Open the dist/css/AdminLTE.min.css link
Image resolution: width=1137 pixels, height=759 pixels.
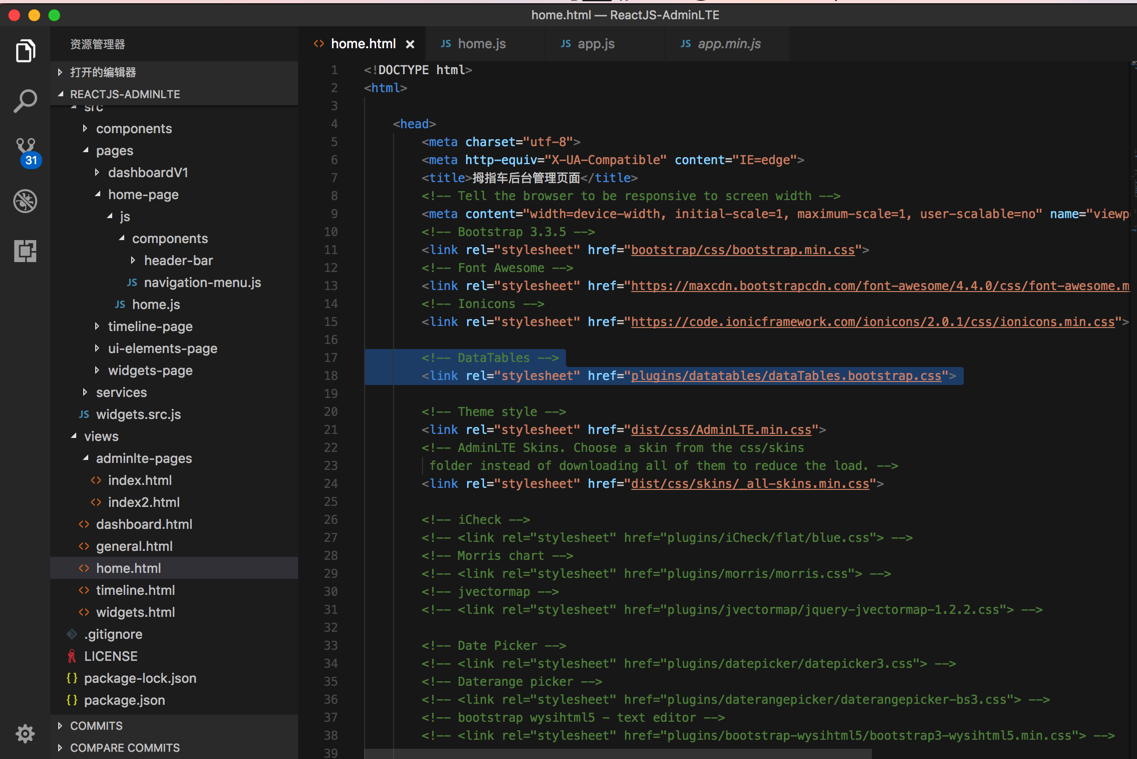721,430
